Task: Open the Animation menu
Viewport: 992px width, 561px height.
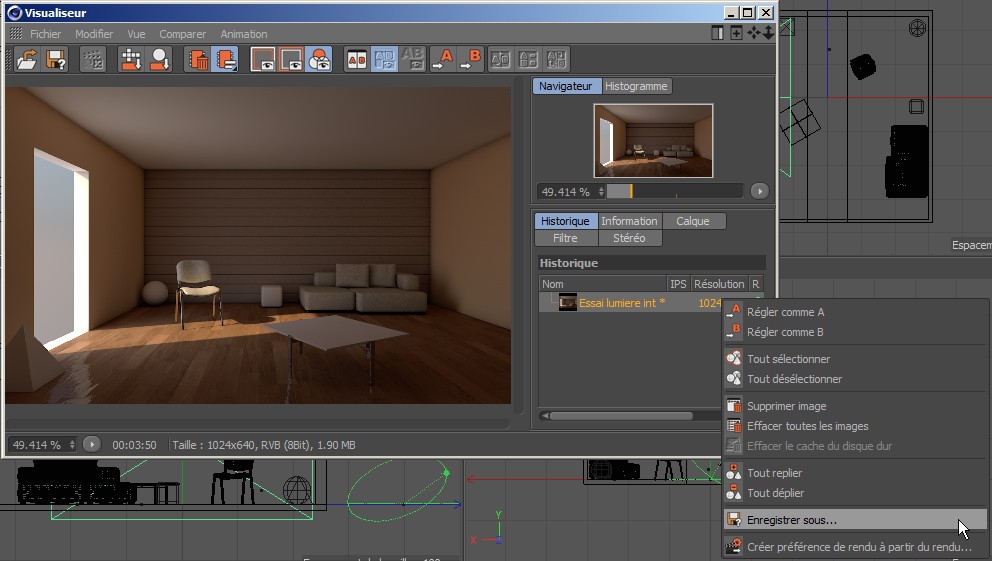Action: pyautogui.click(x=244, y=34)
